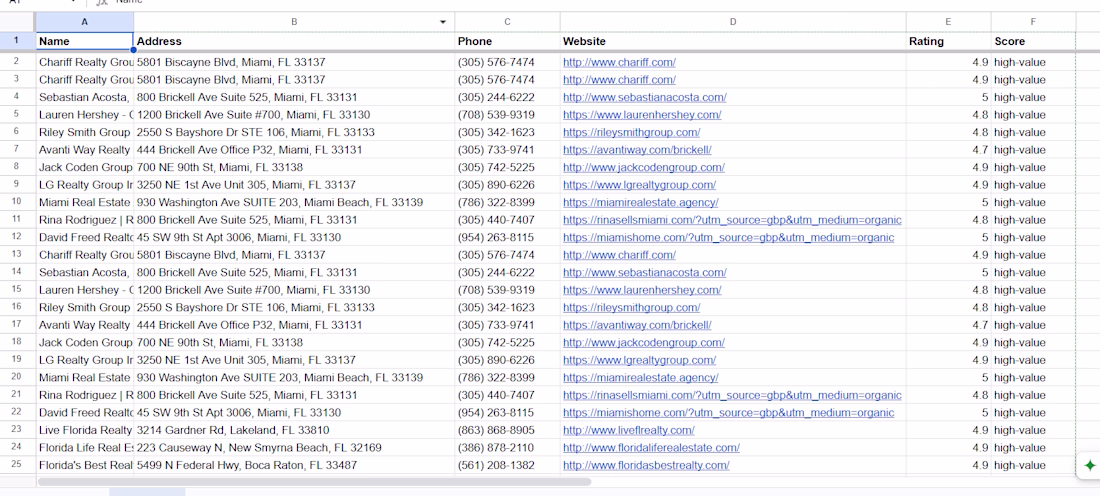Click the select-all corner box
Screen dimensions: 1100x496
tap(17, 22)
